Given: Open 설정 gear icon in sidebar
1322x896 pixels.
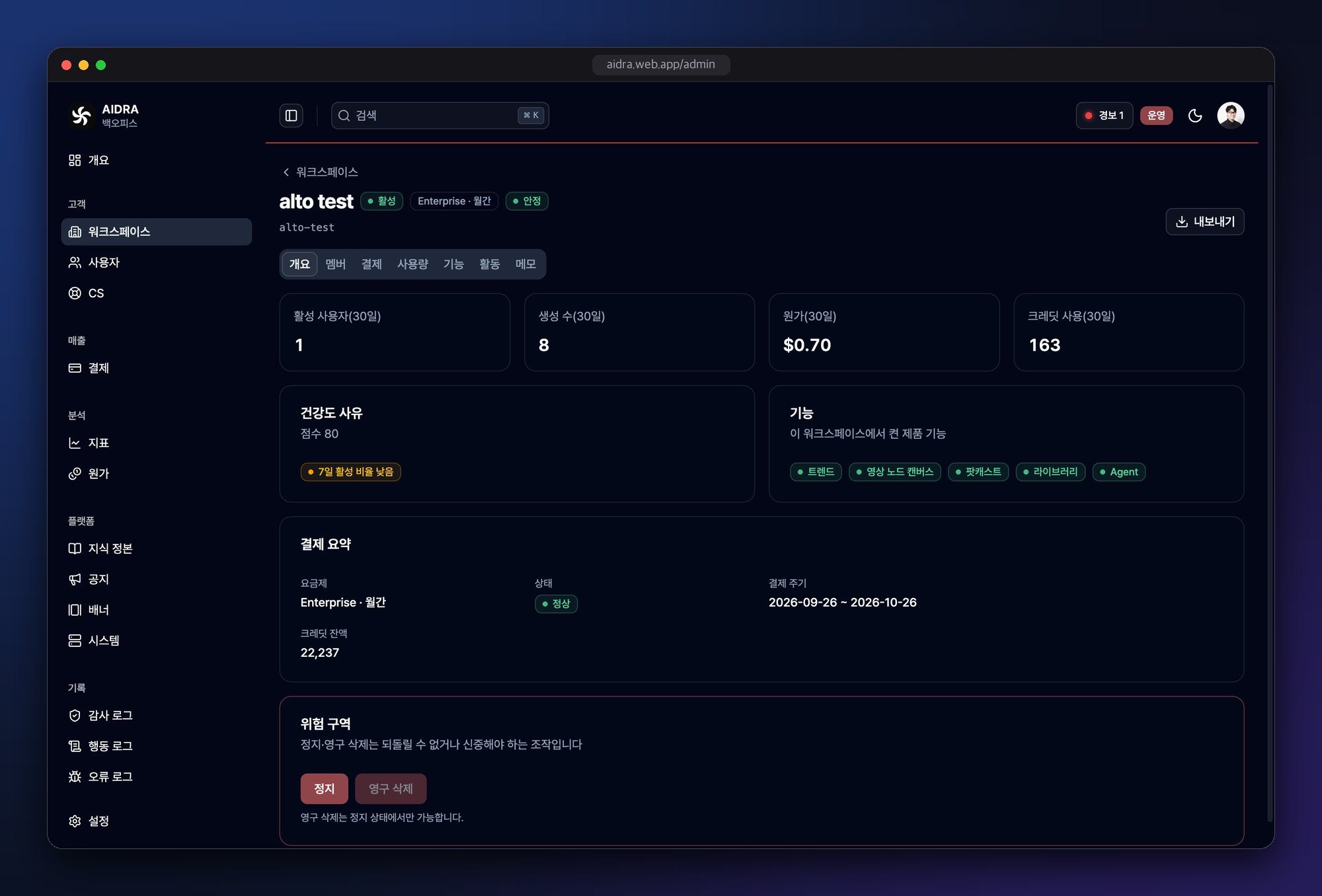Looking at the screenshot, I should 75,821.
